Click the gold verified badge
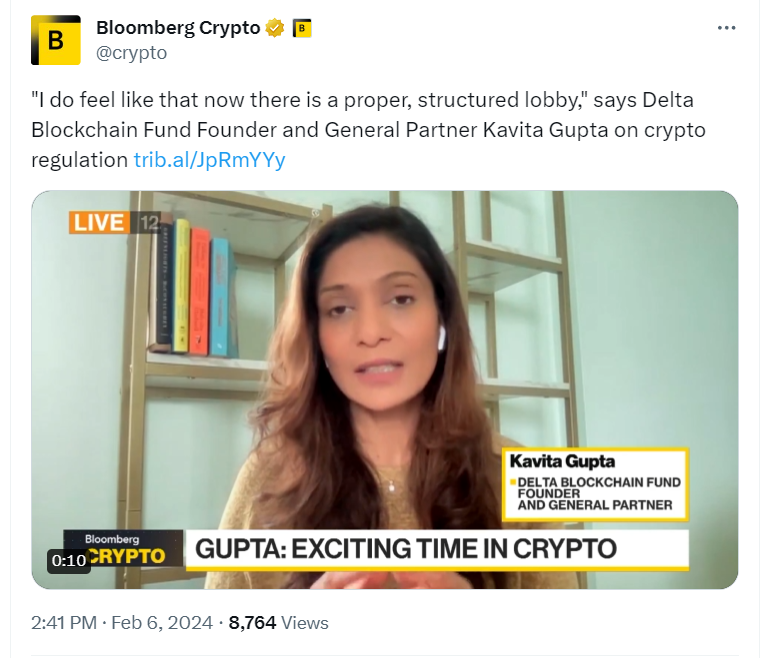Image resolution: width=772 pixels, height=658 pixels. [x=275, y=28]
